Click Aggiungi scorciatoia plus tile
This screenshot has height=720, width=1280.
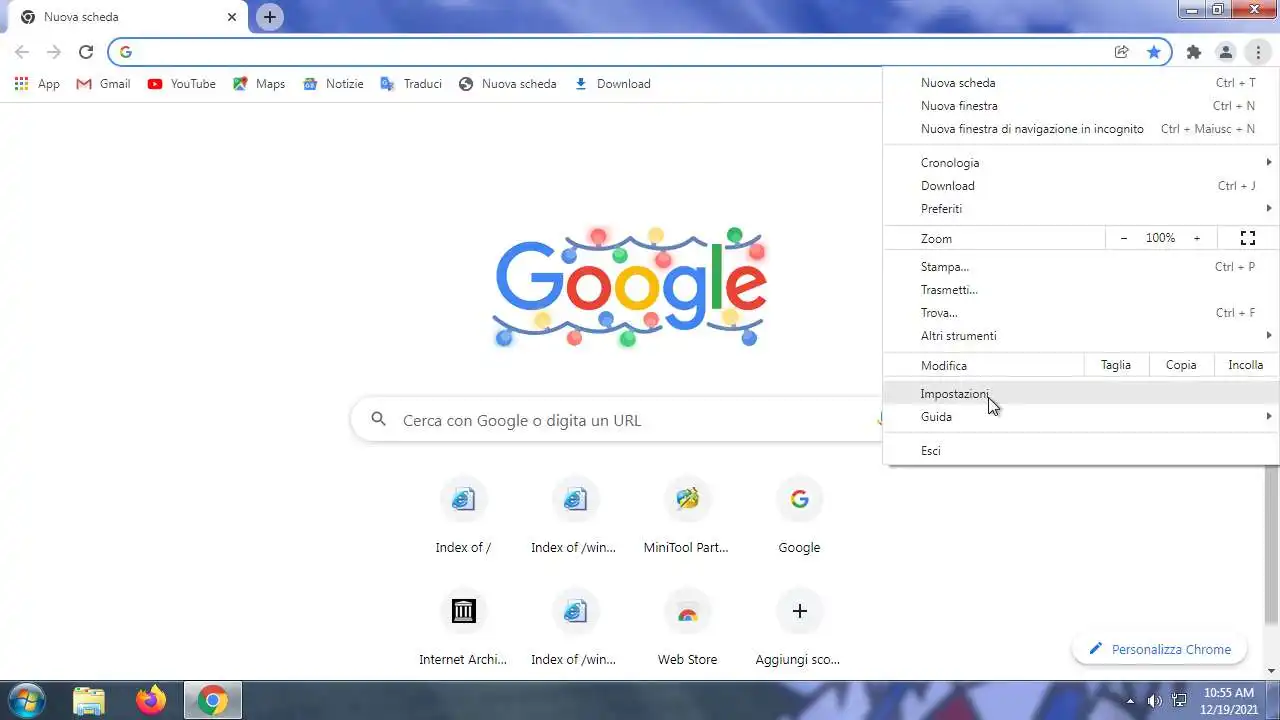tap(798, 627)
